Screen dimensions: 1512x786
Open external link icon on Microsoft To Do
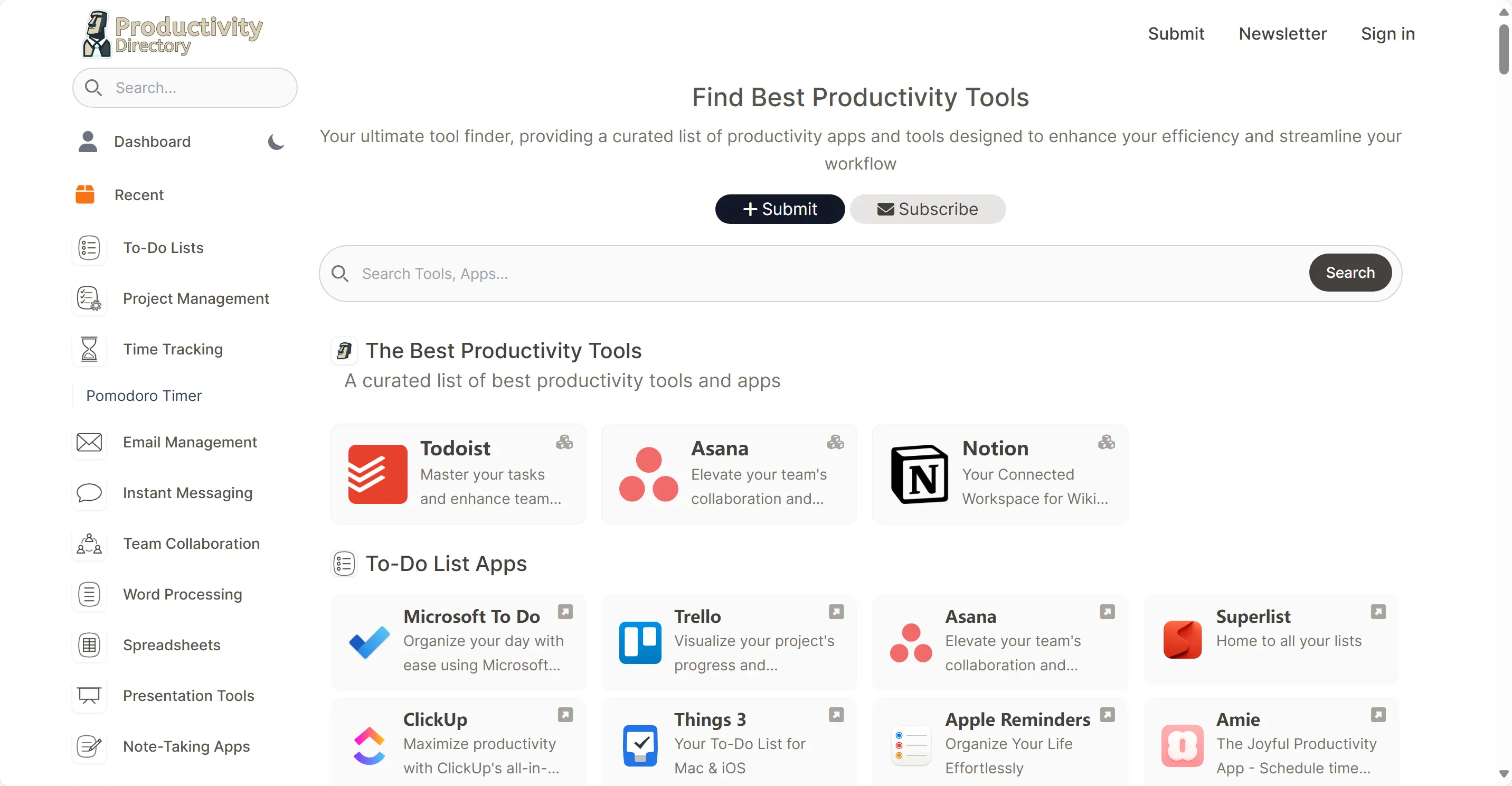[x=565, y=612]
